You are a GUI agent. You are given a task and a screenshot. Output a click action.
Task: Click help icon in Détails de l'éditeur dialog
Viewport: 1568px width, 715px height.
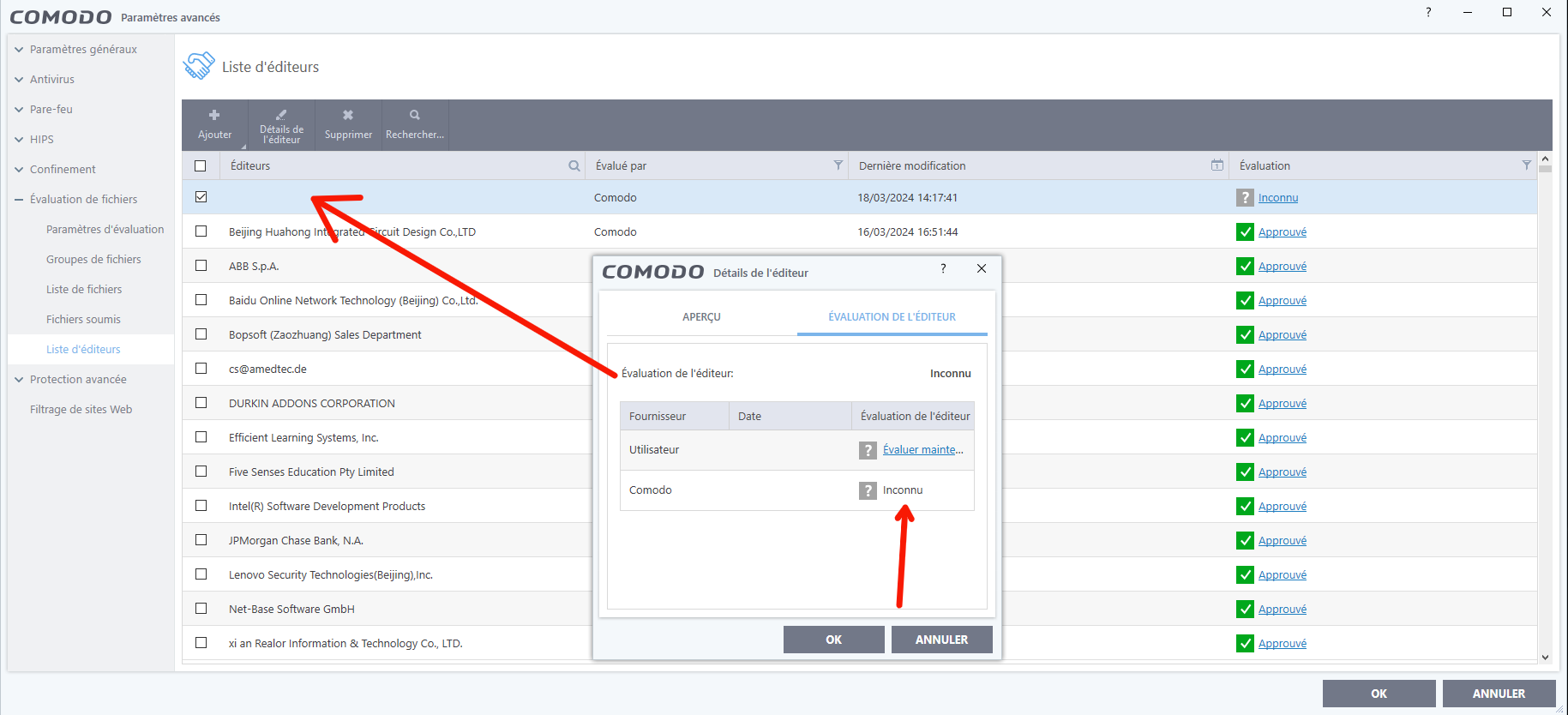tap(943, 268)
